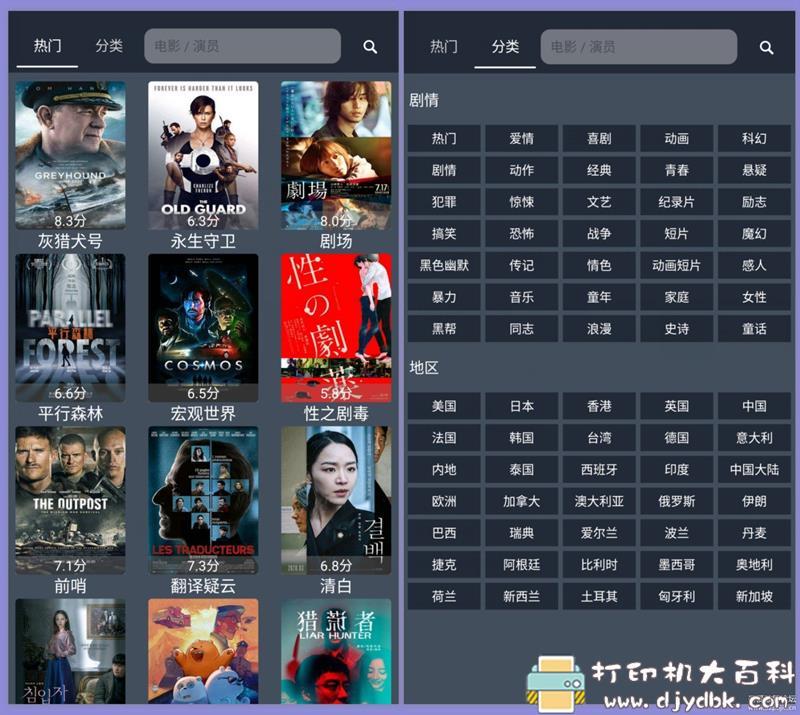Click the 永生守卫 title text

(x=203, y=241)
